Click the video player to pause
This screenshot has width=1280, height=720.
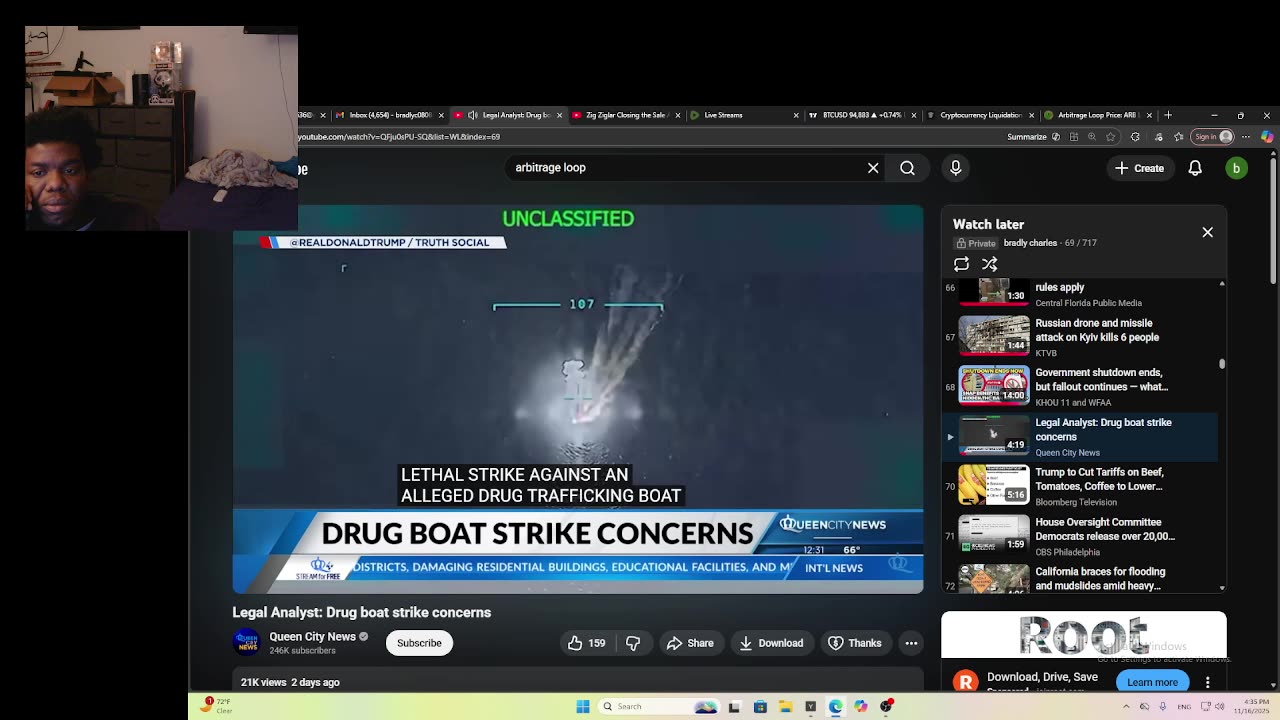pyautogui.click(x=578, y=399)
